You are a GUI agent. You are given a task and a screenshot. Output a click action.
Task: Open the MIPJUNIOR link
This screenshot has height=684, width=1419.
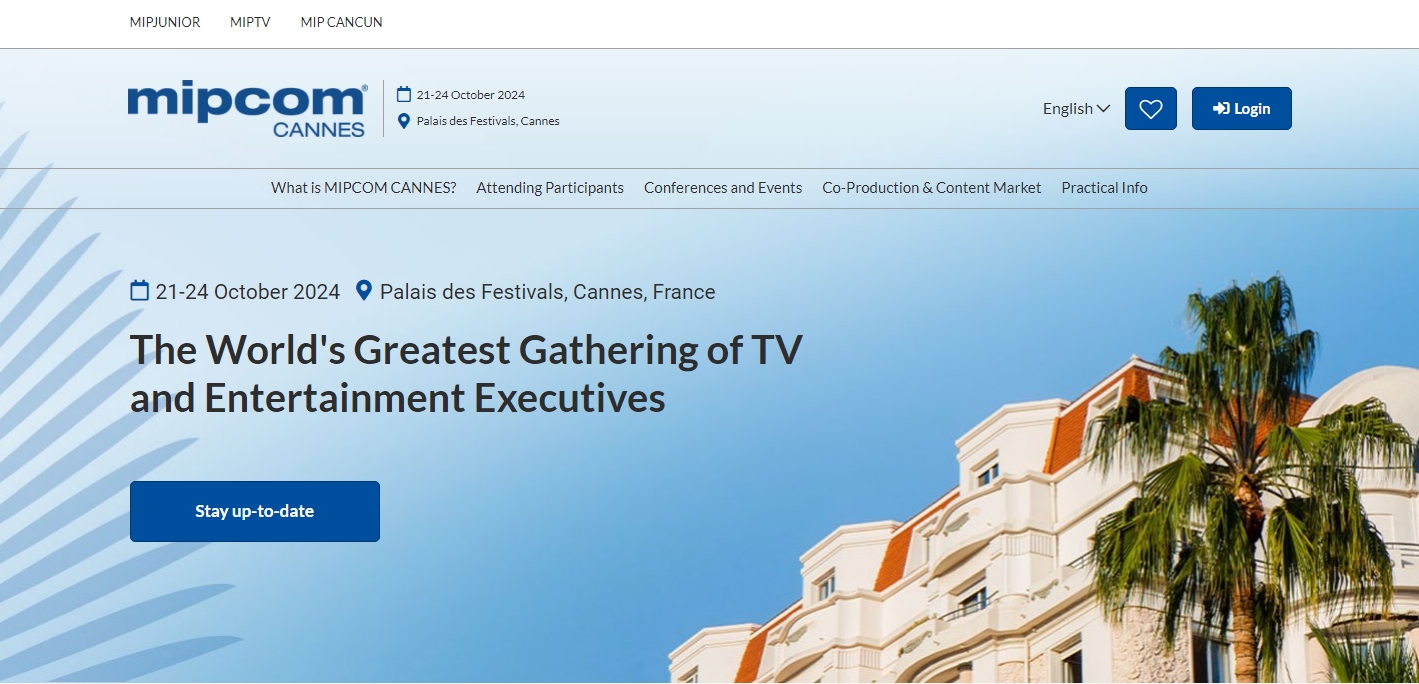pos(165,22)
